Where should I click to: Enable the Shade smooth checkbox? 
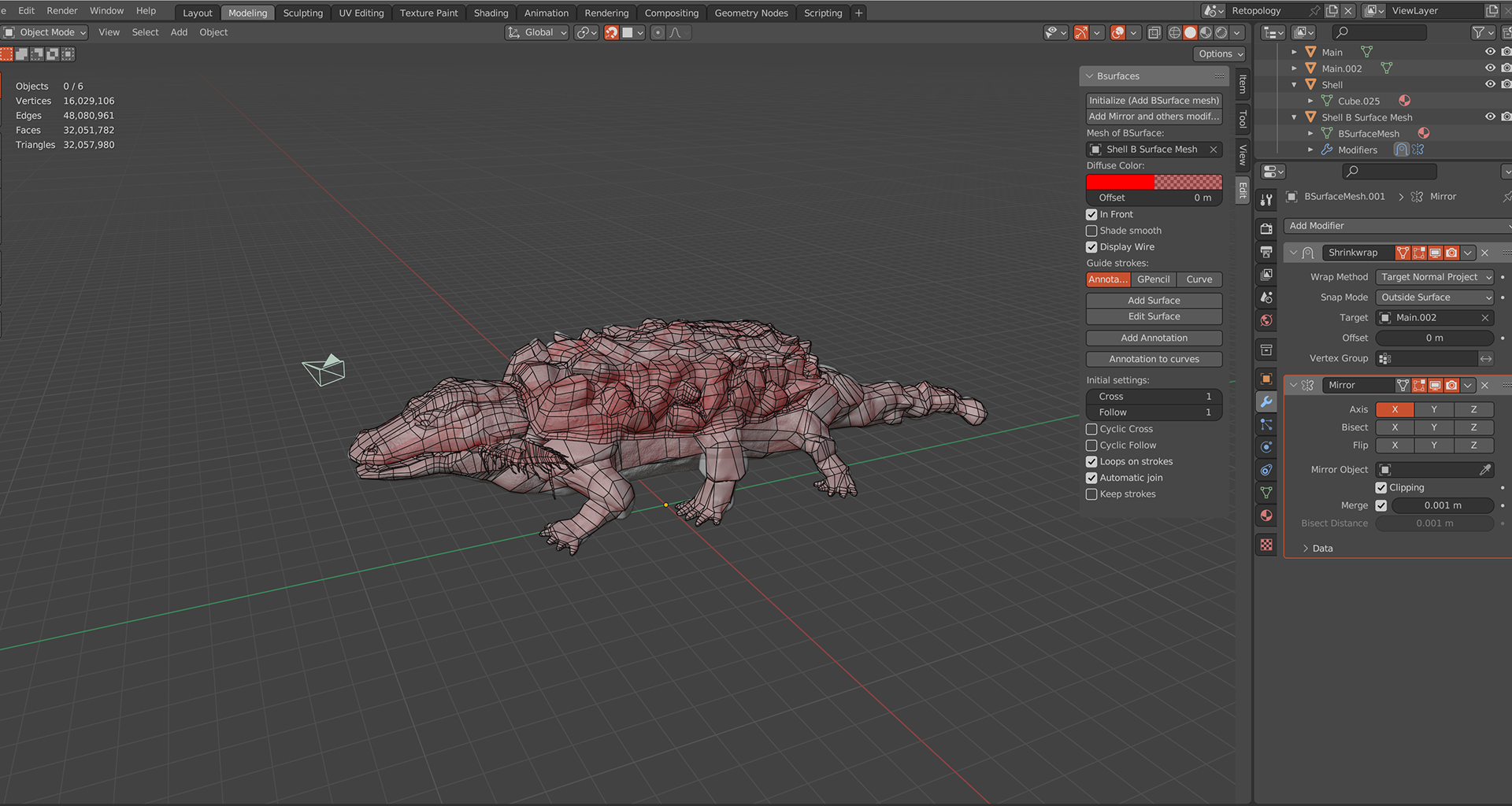pyautogui.click(x=1091, y=231)
